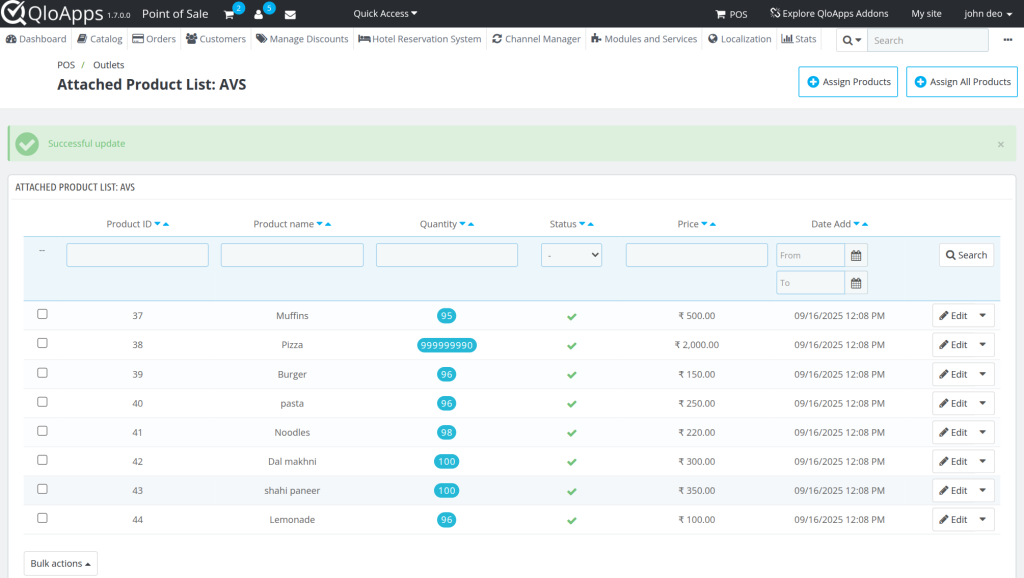Screen dimensions: 1024x578
Task: Open the search scope dropdown
Action: pyautogui.click(x=852, y=40)
